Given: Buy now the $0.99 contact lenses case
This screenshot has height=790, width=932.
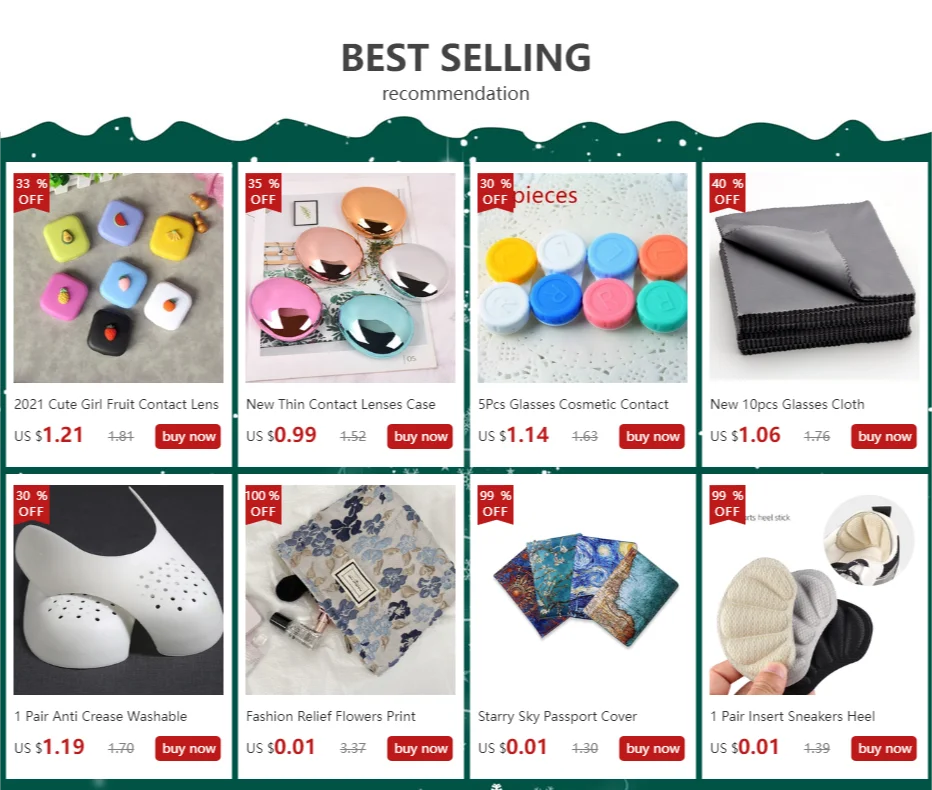Looking at the screenshot, I should (x=420, y=436).
